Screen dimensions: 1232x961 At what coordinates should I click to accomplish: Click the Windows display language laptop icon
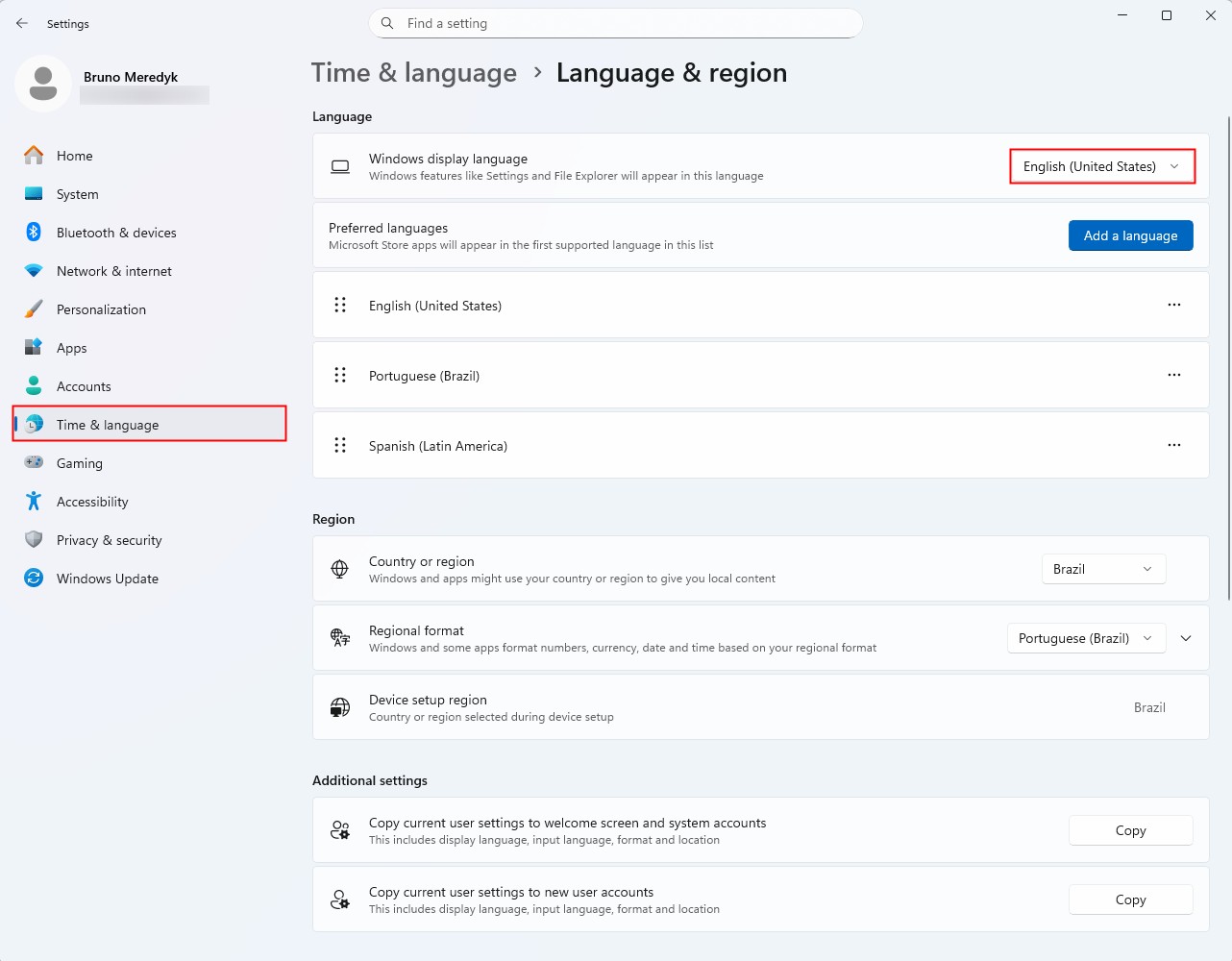pyautogui.click(x=340, y=166)
